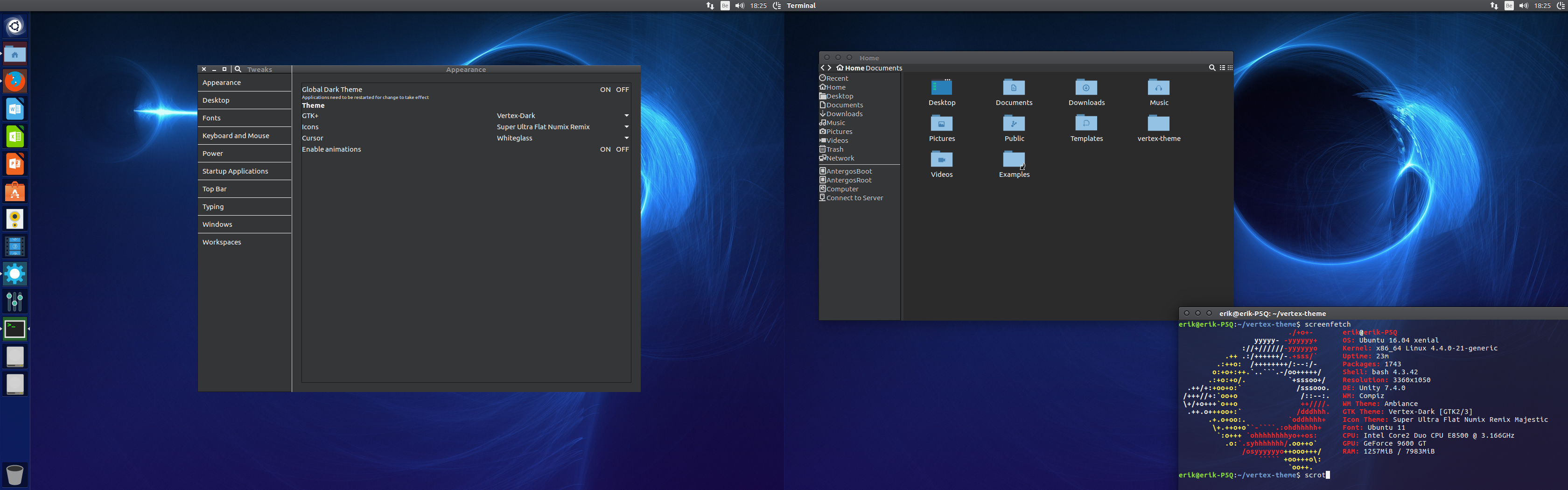Screen dimensions: 1568x490
Task: Open LibreOffice Impress from the dock
Action: 14,164
